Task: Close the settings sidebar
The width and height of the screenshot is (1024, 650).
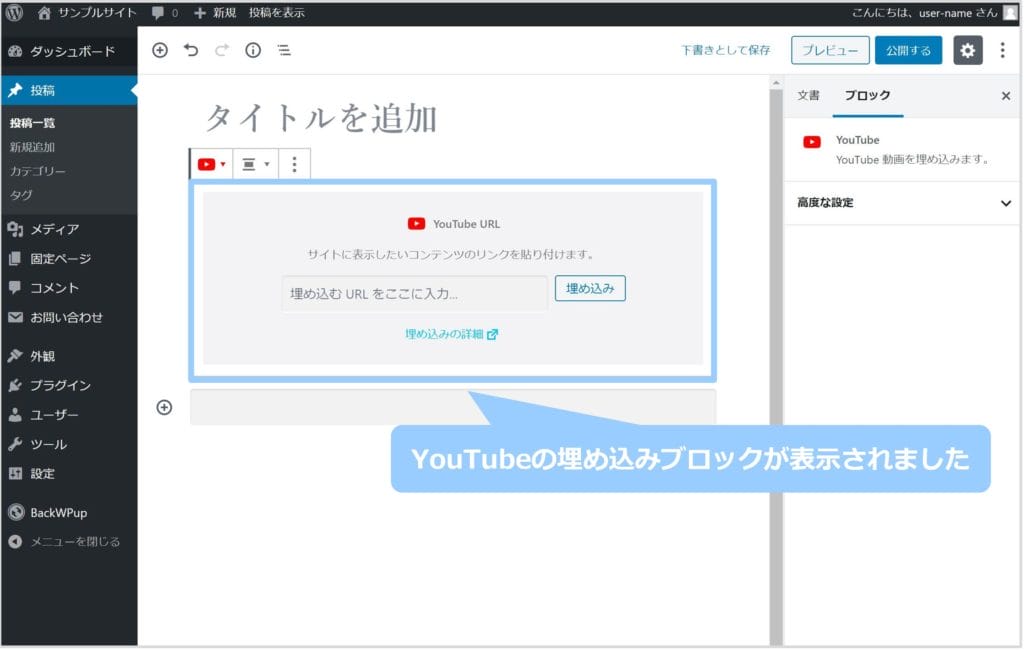Action: (1006, 96)
